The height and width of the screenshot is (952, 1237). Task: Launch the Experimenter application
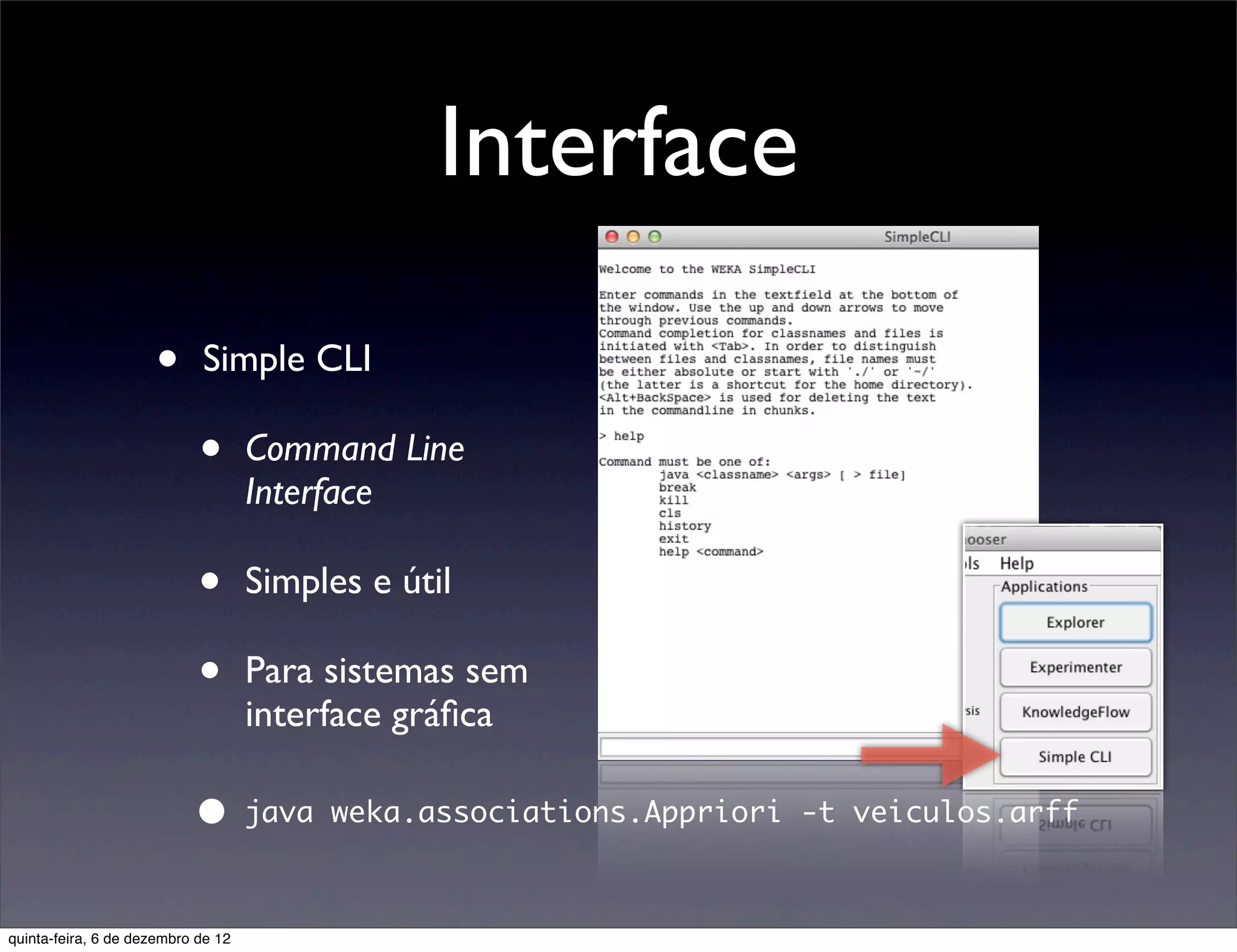[1075, 667]
